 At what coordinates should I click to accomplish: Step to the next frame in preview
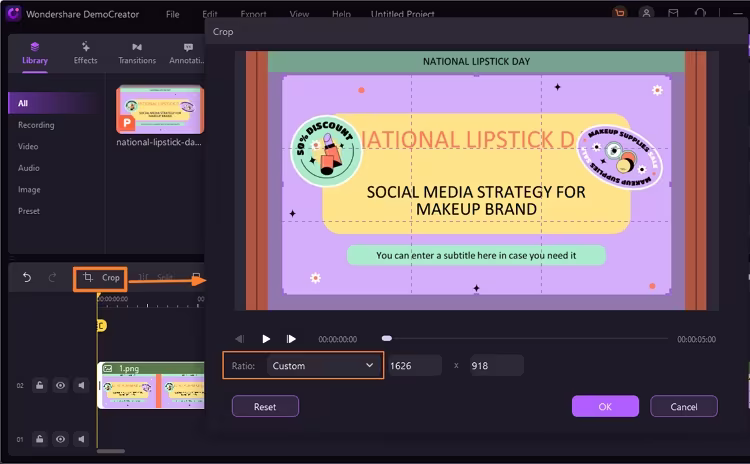click(291, 339)
